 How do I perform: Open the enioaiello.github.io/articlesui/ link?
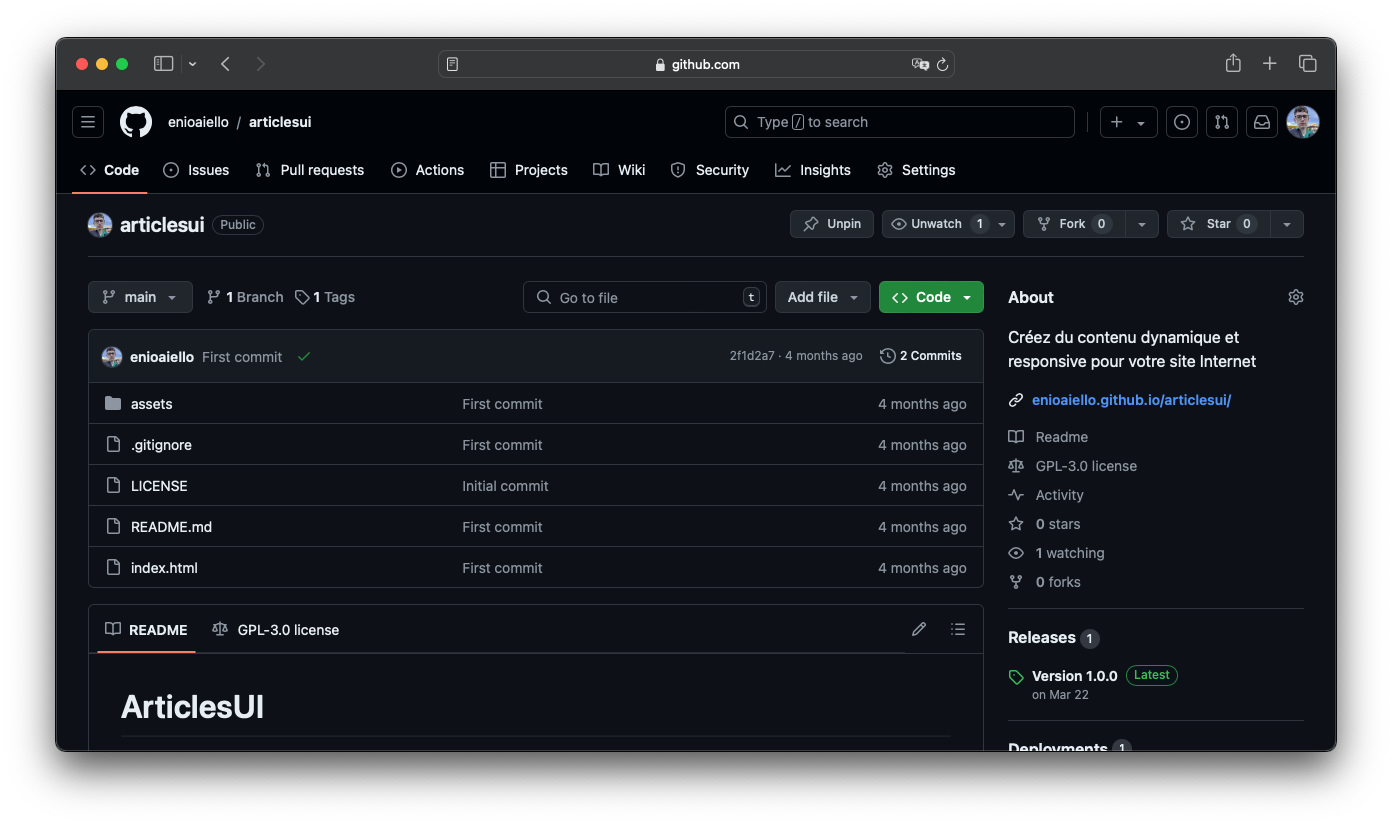(x=1131, y=400)
